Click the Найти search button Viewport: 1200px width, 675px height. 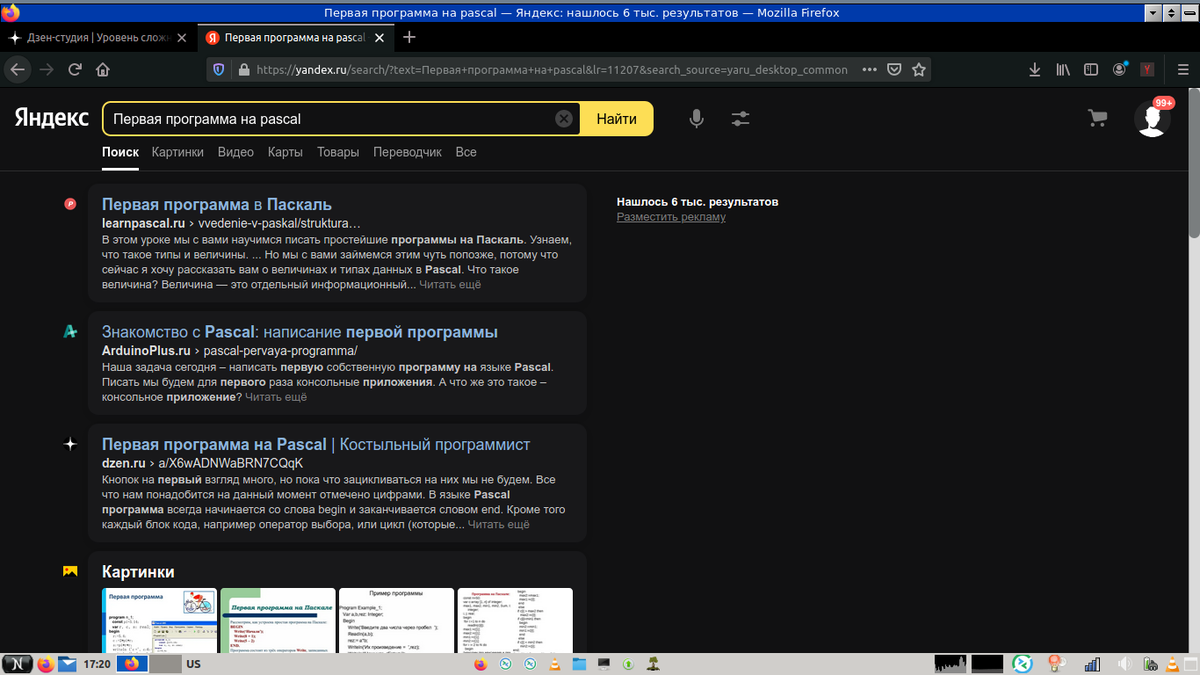616,118
